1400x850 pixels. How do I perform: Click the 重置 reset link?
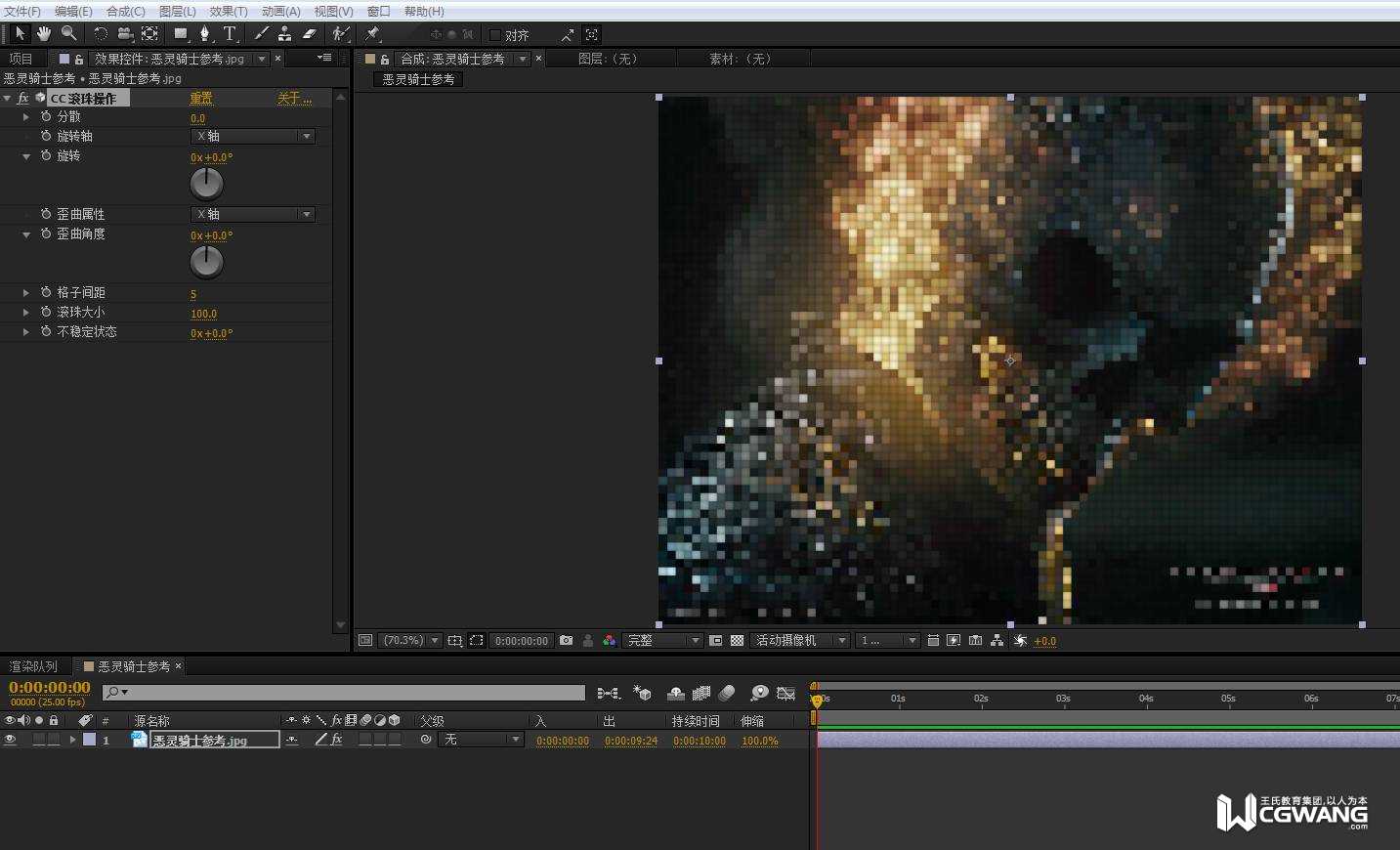pos(201,99)
